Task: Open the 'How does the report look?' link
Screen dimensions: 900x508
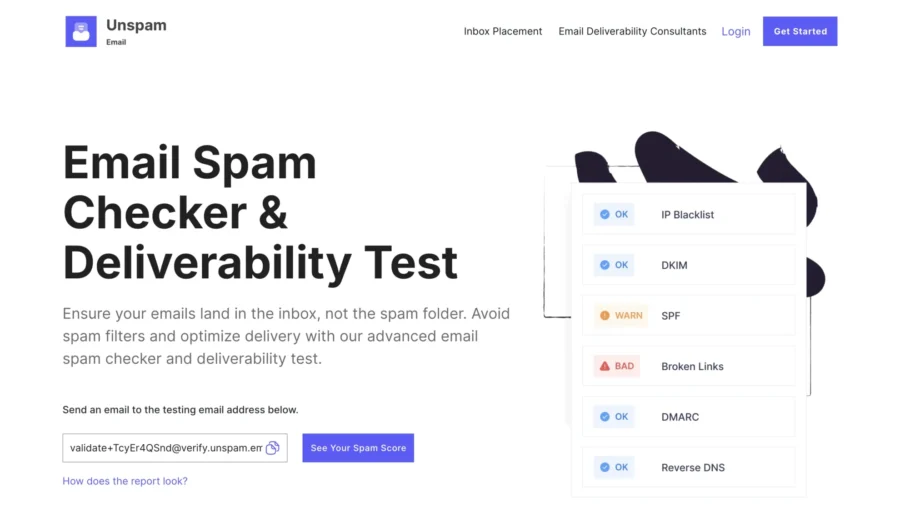Action: pyautogui.click(x=125, y=481)
